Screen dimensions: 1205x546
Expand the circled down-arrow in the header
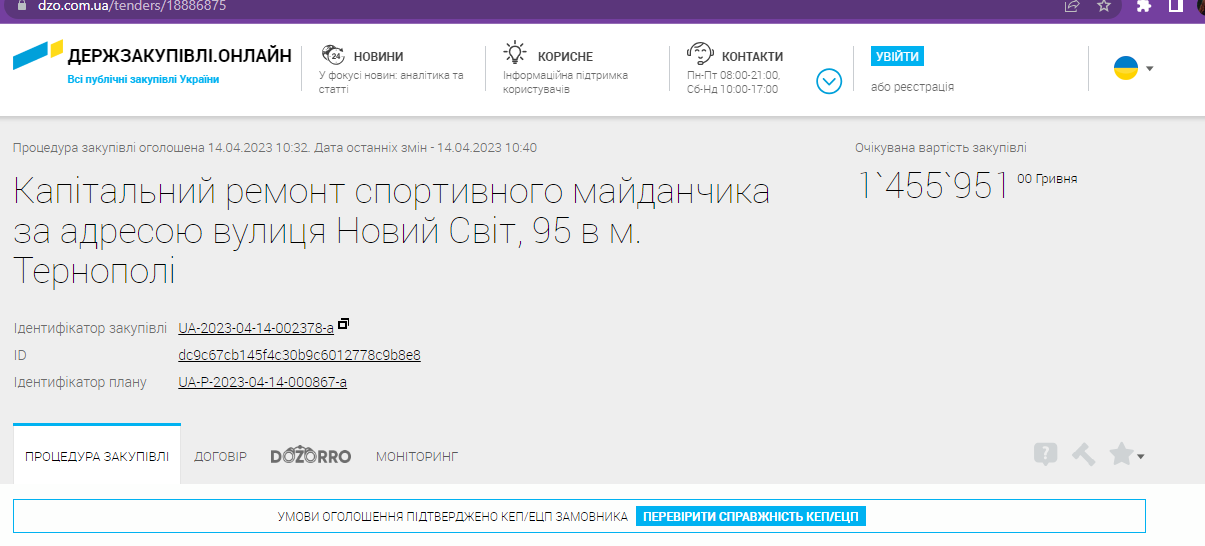(x=829, y=81)
